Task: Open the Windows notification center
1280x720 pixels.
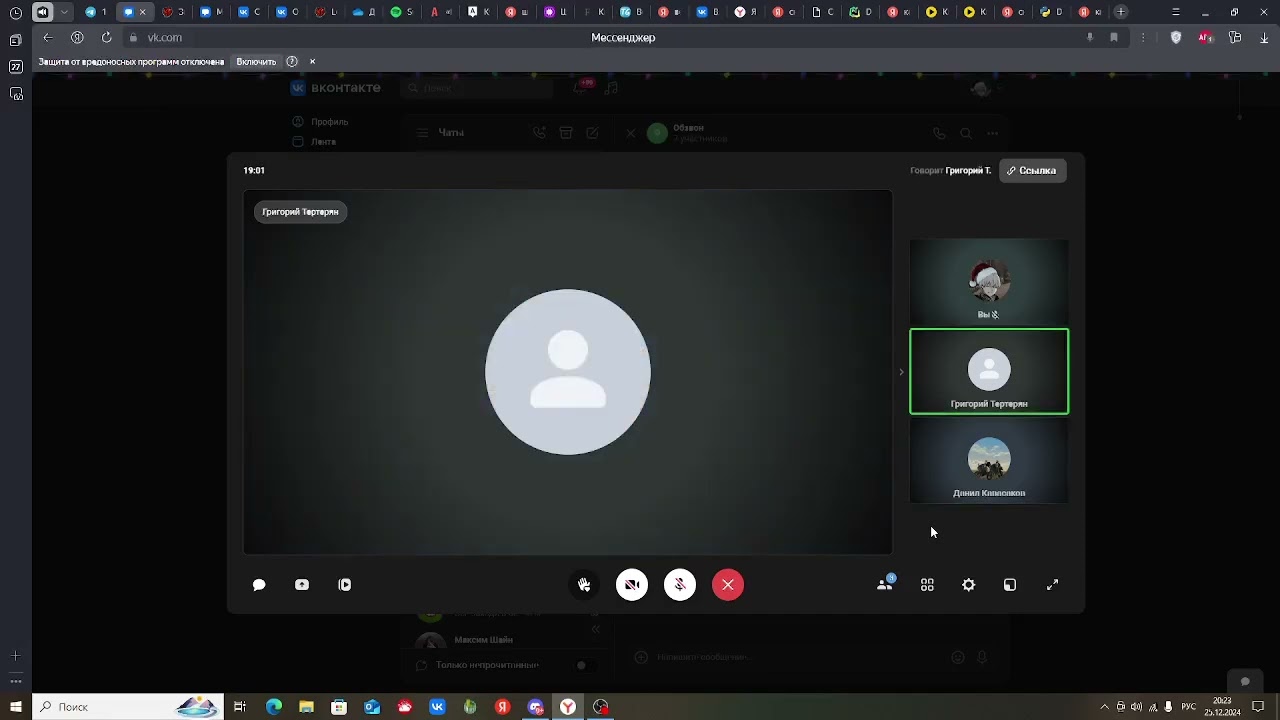Action: (x=1258, y=707)
